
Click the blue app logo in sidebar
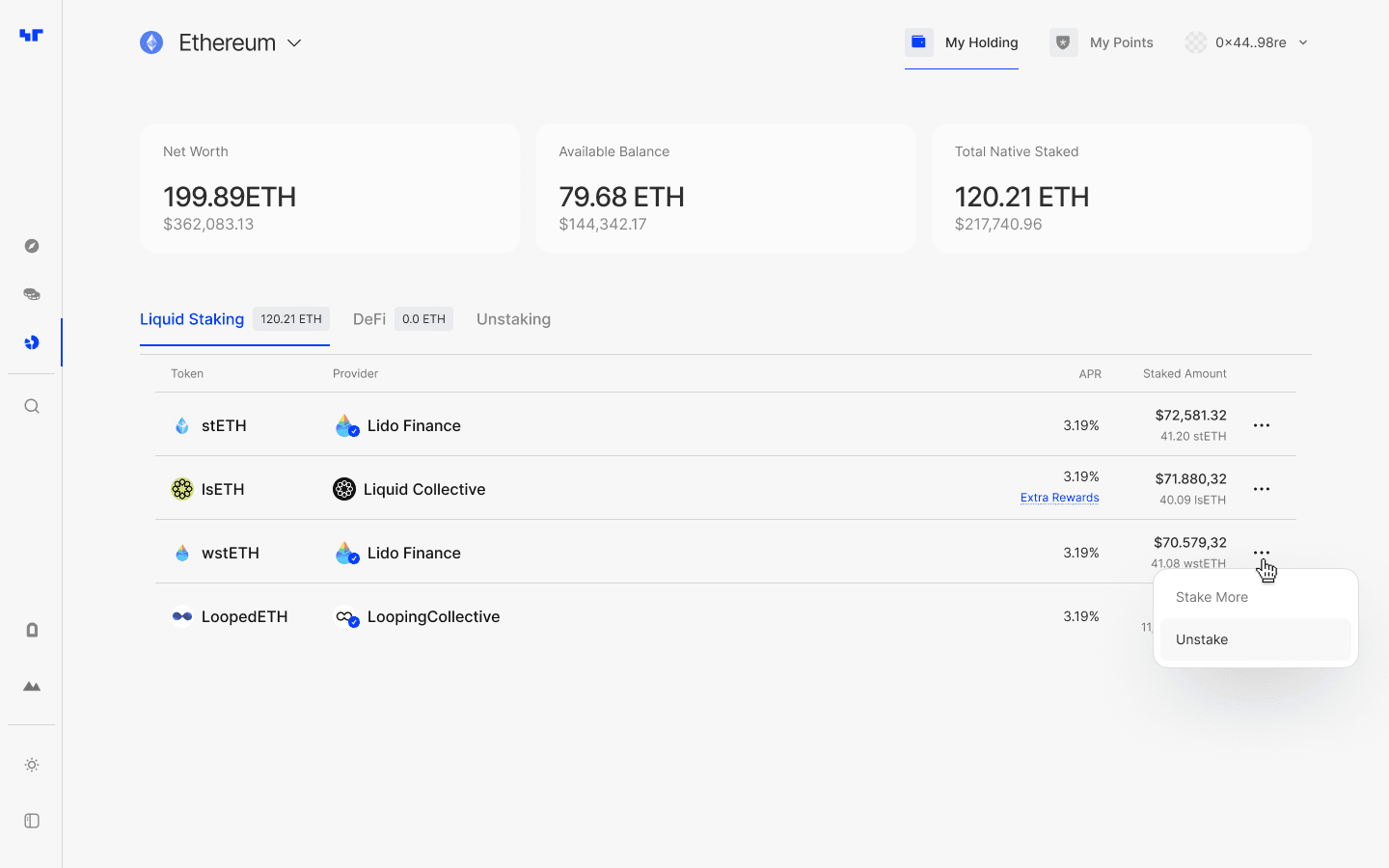pyautogui.click(x=31, y=36)
